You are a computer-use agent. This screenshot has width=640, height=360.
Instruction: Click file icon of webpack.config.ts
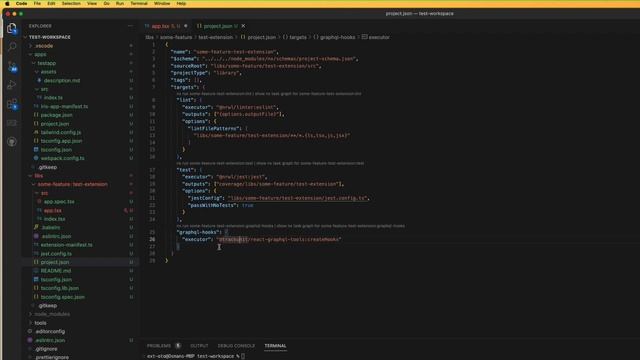point(36,158)
